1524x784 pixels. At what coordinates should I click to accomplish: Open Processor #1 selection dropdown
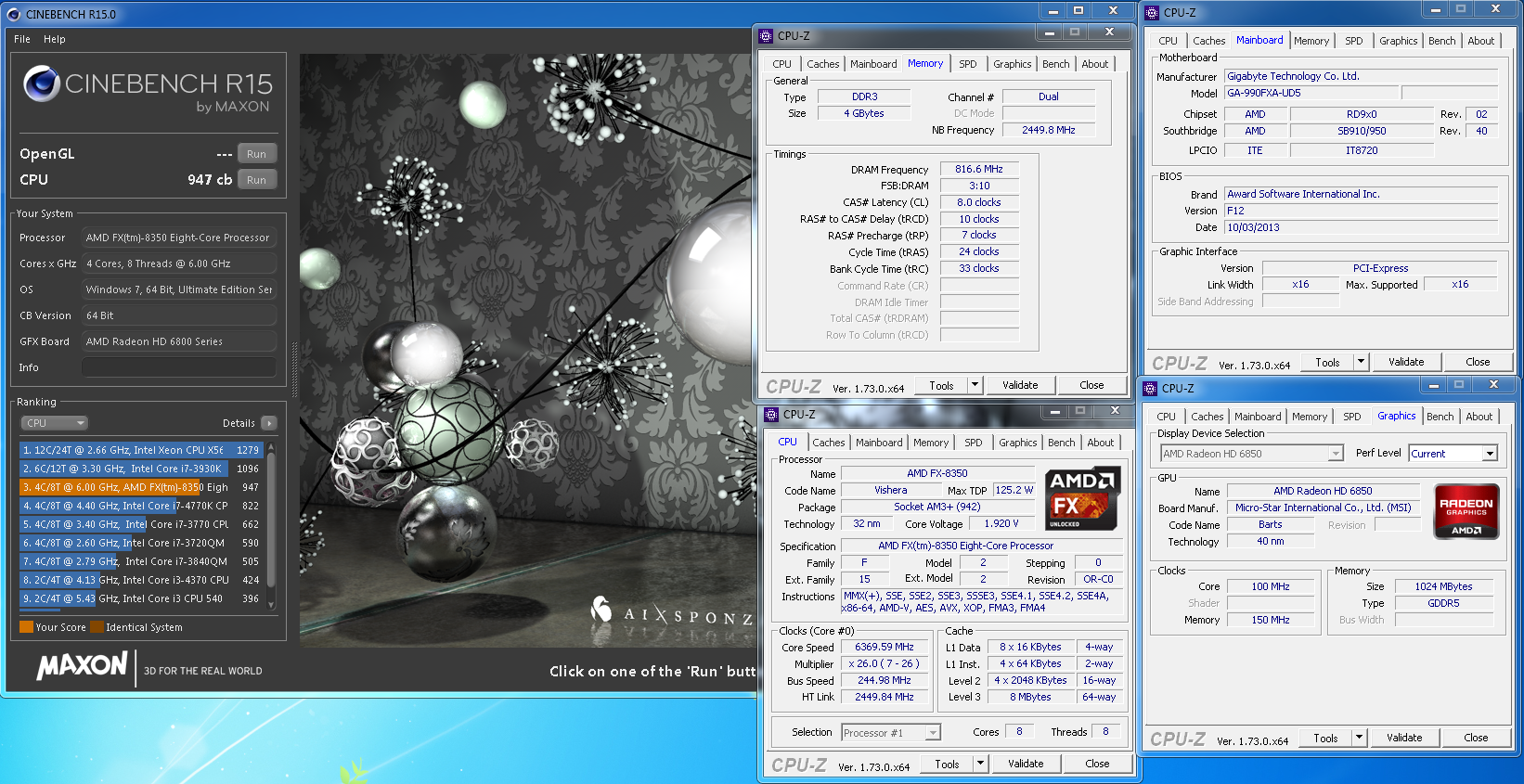[891, 733]
